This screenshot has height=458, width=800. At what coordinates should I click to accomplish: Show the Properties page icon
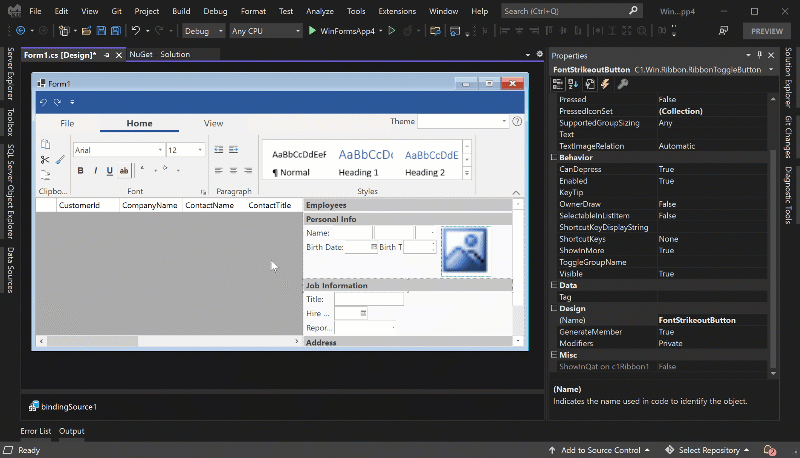tap(590, 84)
